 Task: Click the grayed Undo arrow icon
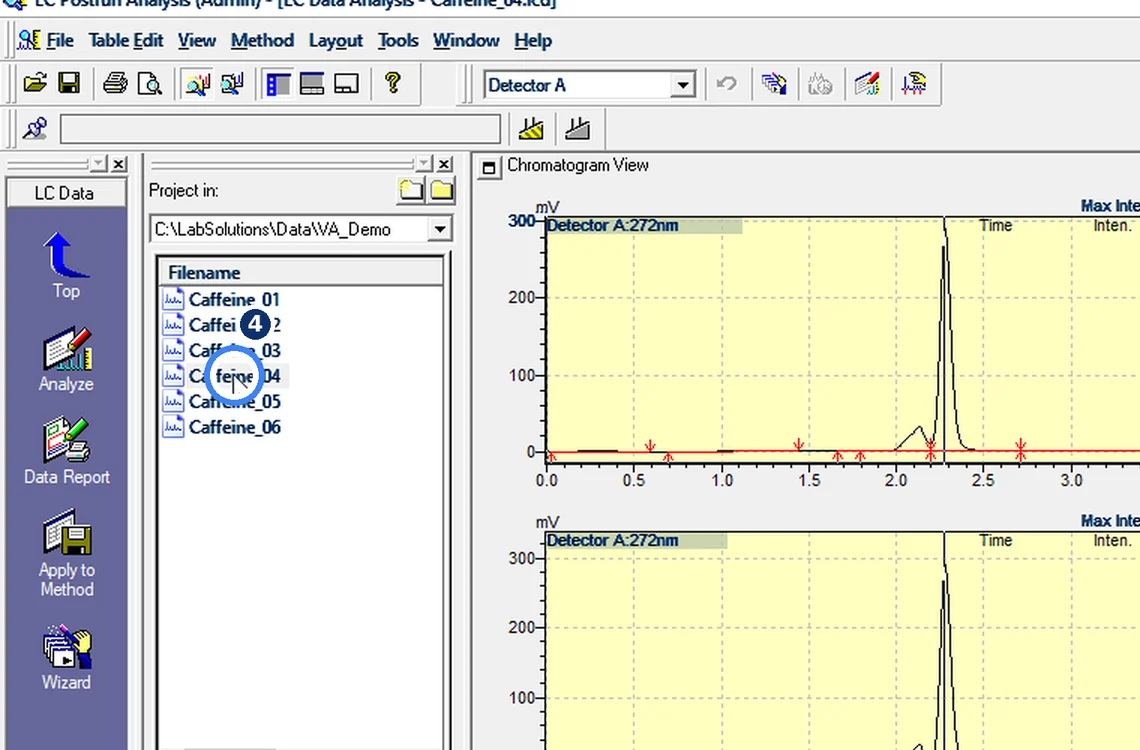(x=726, y=84)
